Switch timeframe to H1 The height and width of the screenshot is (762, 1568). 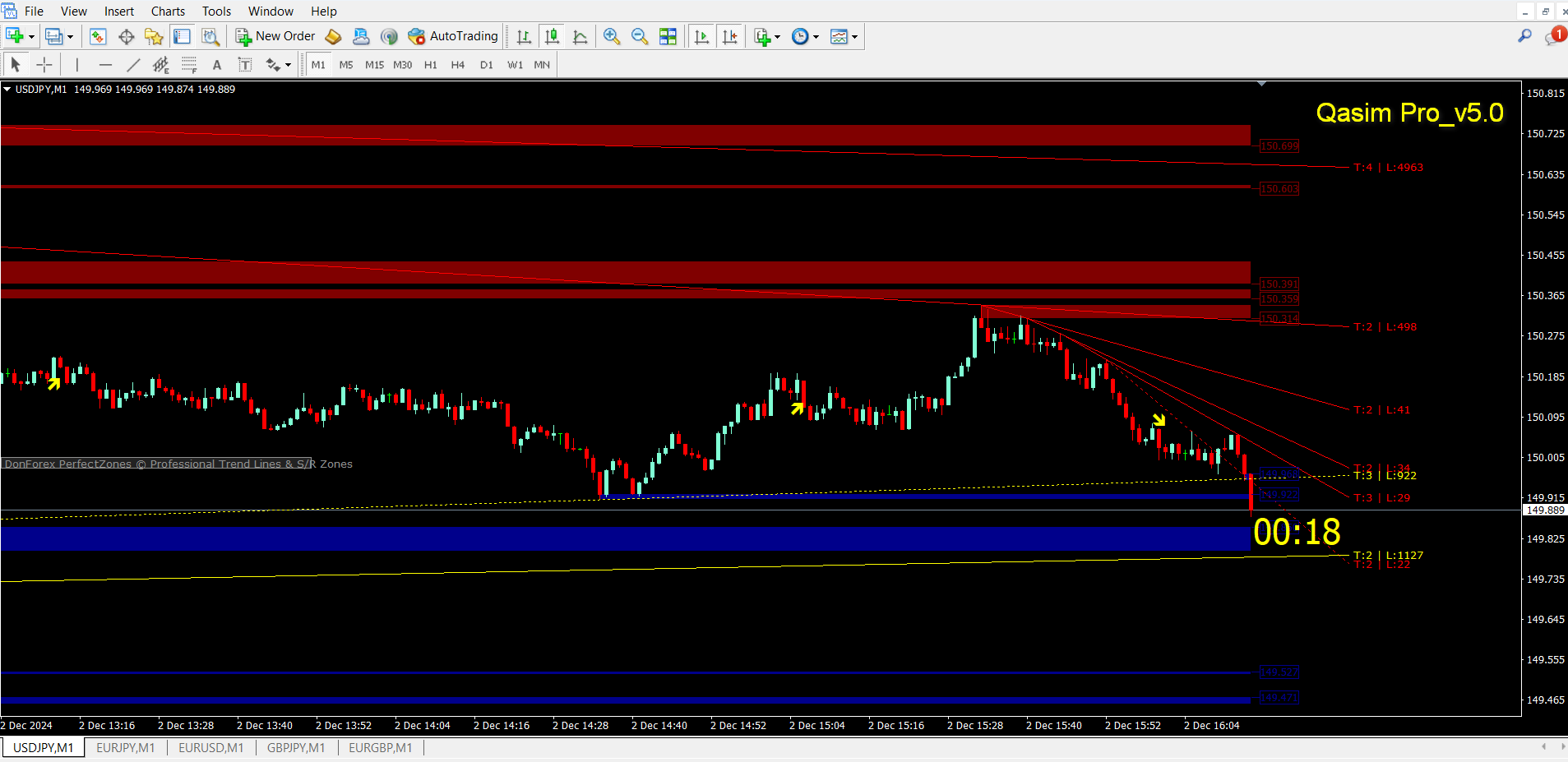430,64
